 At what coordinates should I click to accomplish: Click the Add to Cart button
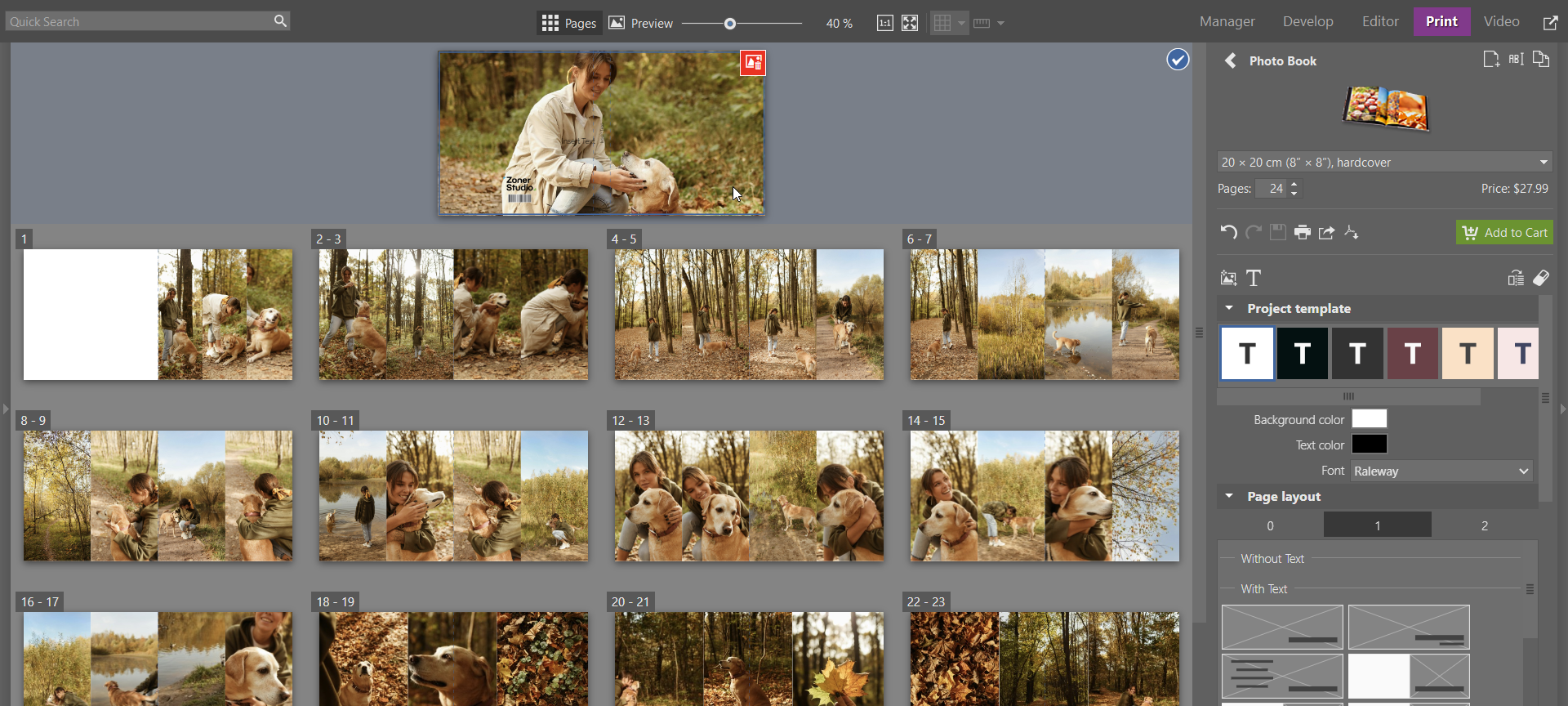click(x=1504, y=232)
